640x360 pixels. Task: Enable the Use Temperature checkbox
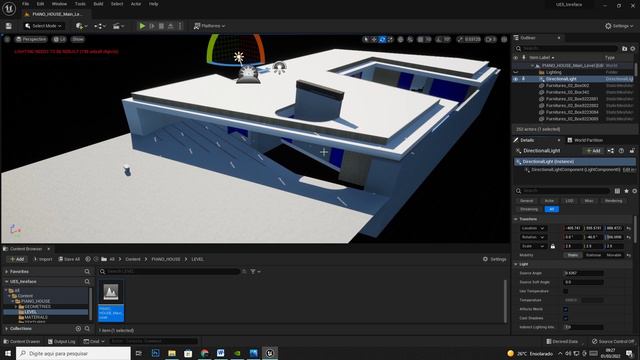566,291
